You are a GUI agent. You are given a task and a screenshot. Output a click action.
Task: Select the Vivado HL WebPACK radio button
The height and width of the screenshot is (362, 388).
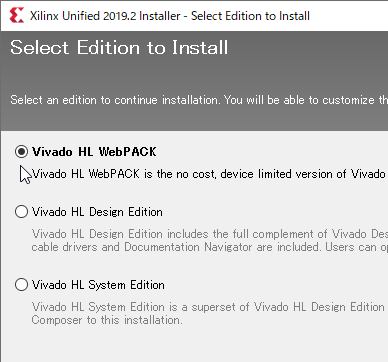(x=21, y=152)
